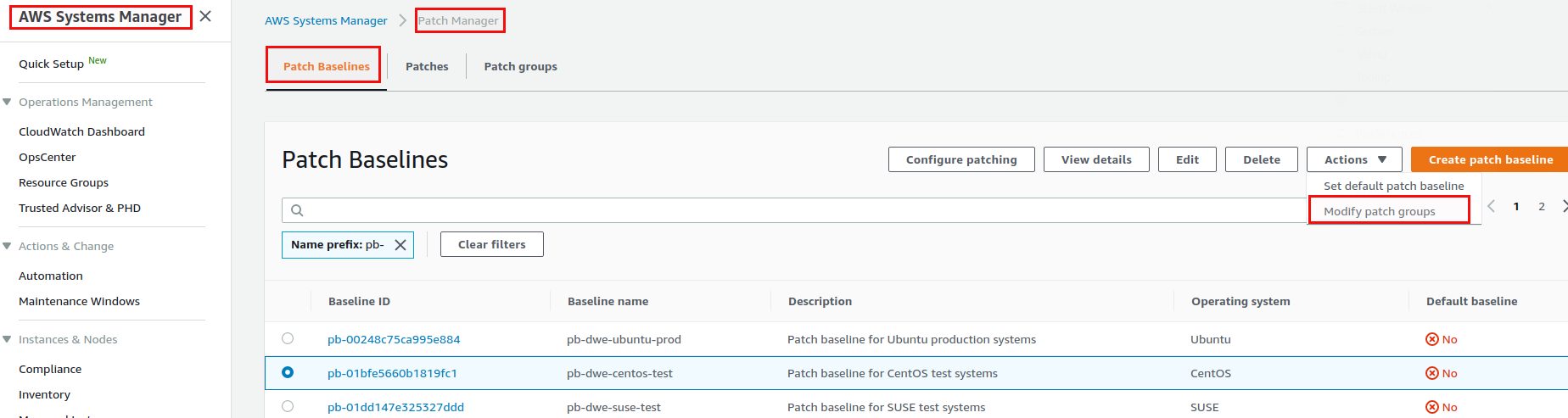This screenshot has width=1568, height=418.
Task: Click Clear filters button
Action: (491, 244)
